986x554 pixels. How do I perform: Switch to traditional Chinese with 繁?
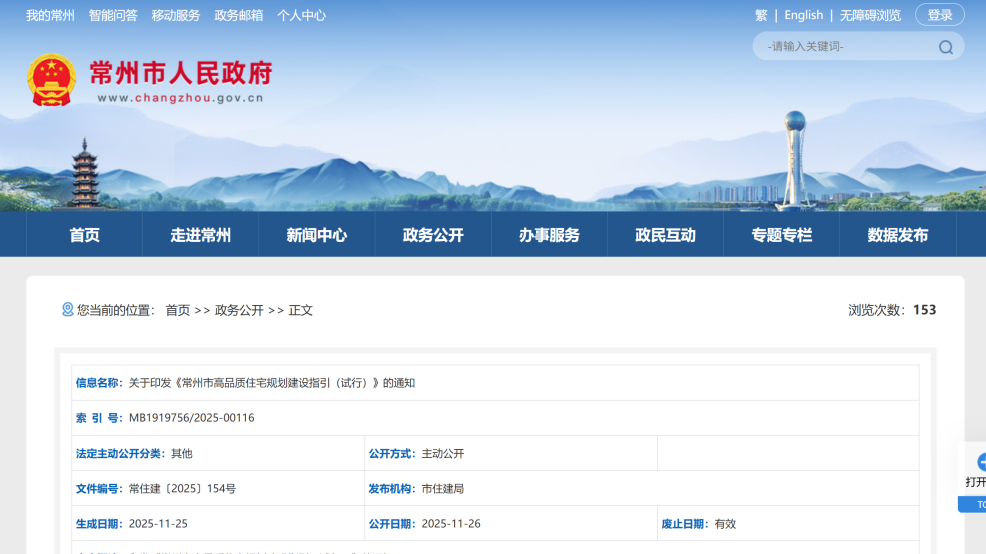click(x=761, y=15)
